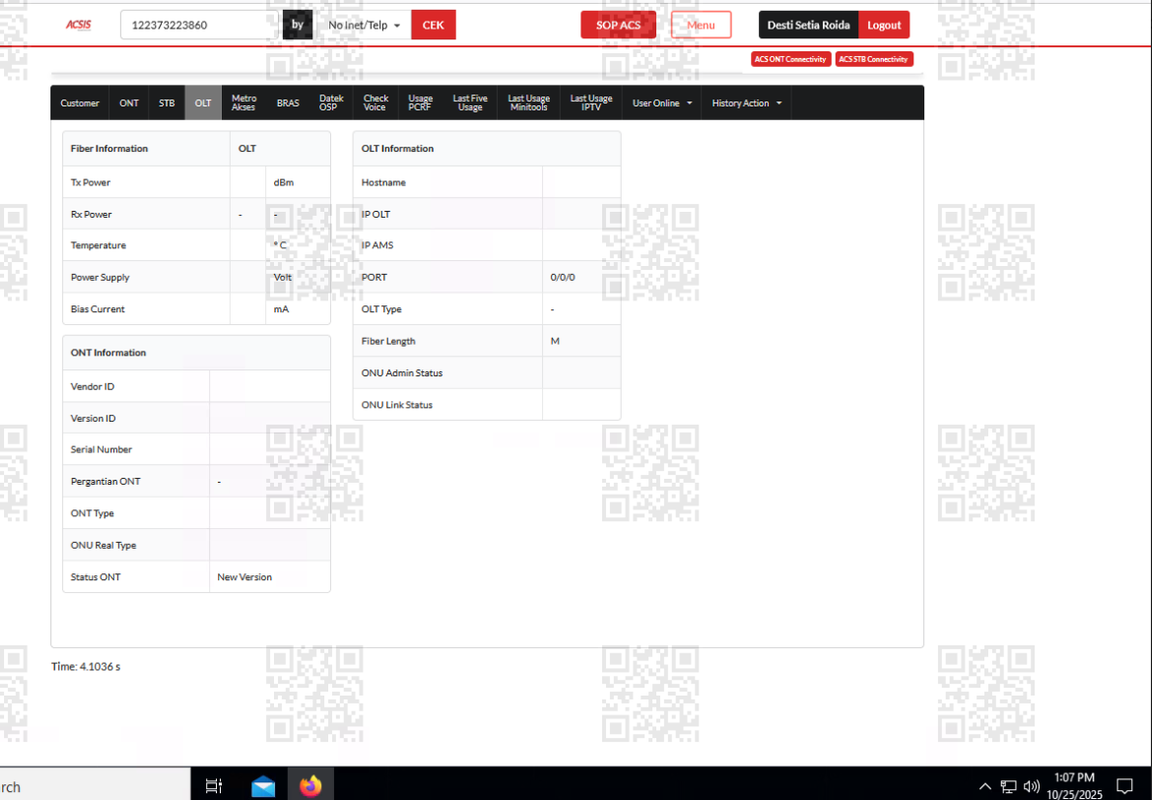Click the IP OLT label

(x=375, y=215)
